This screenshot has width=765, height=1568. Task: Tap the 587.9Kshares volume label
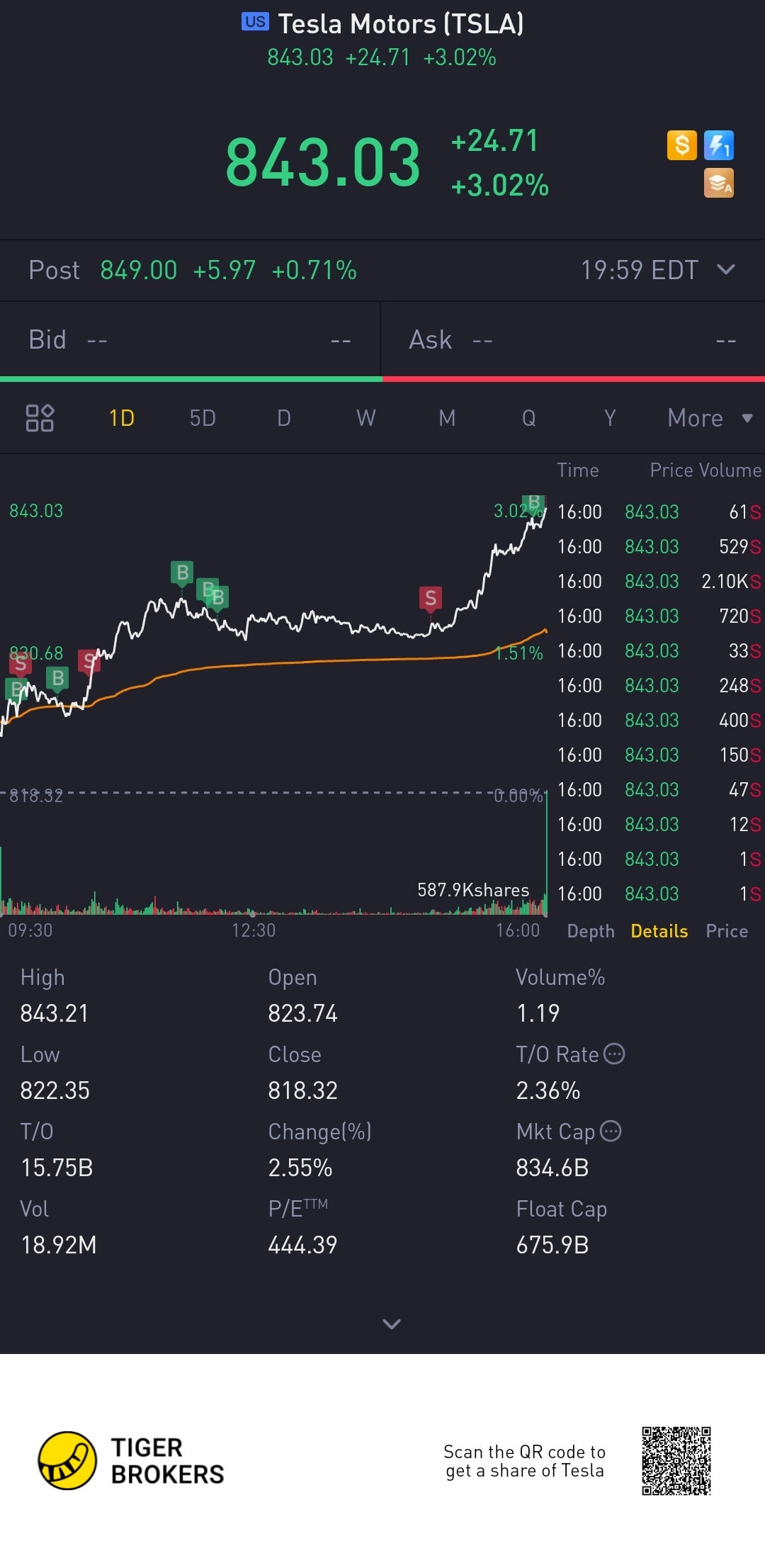coord(473,890)
